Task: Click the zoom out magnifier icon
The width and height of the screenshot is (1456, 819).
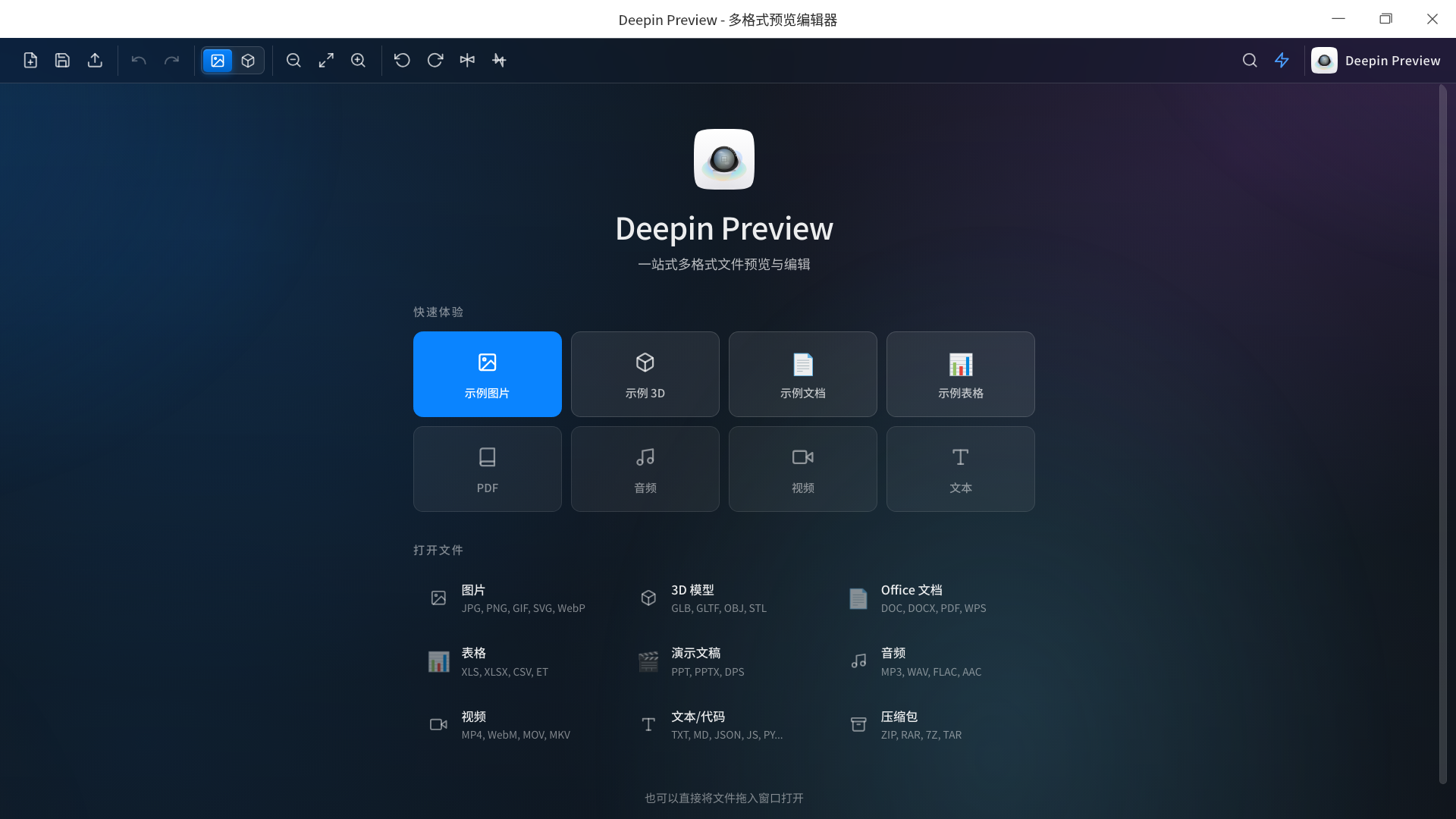Action: 293,61
